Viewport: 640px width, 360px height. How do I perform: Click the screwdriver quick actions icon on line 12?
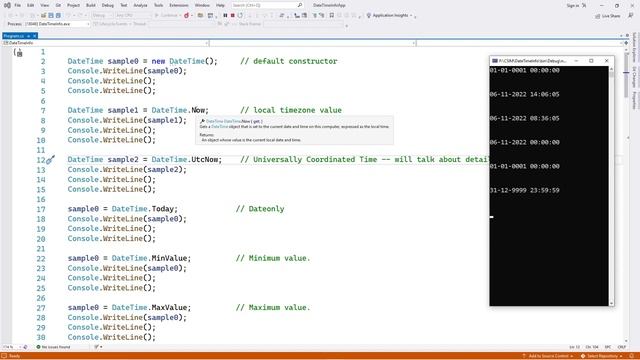(50, 160)
